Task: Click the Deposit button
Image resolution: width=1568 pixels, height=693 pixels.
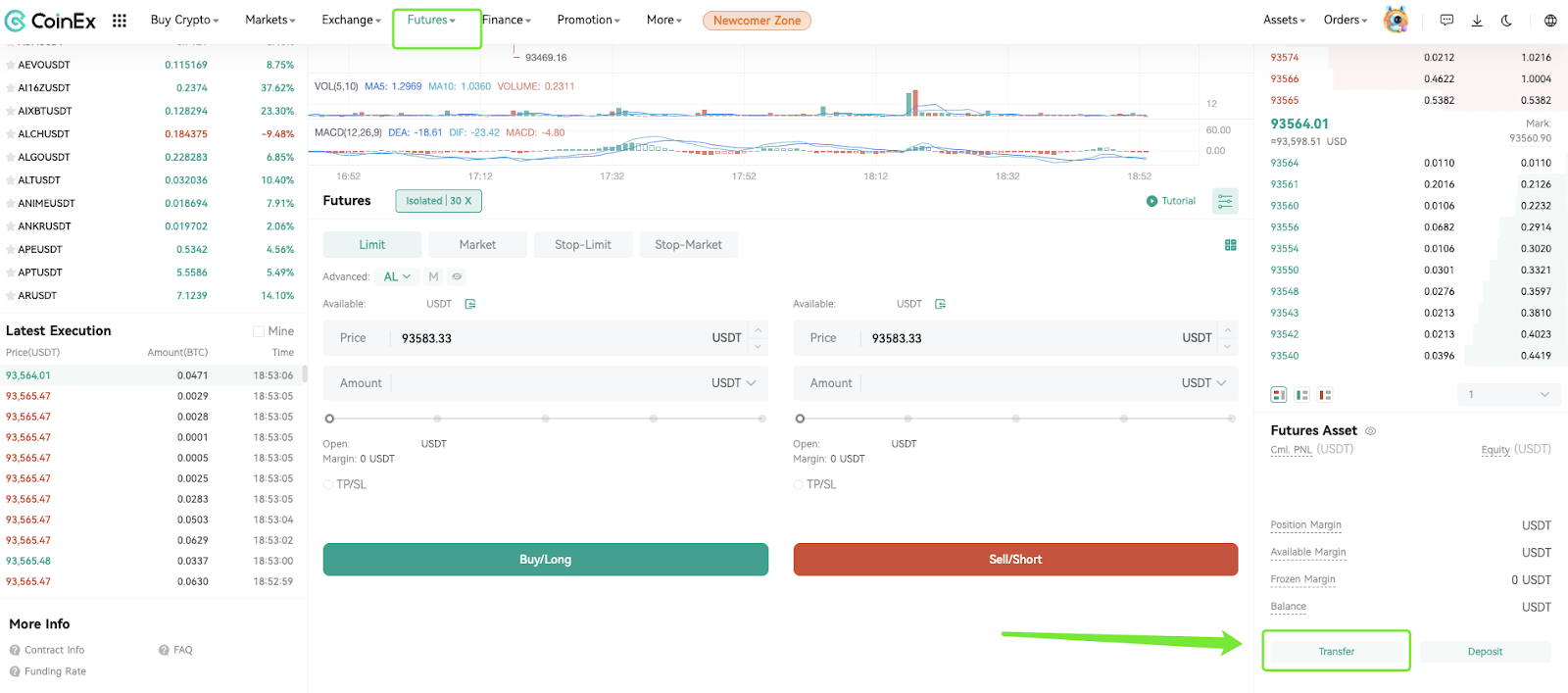Action: (x=1485, y=652)
